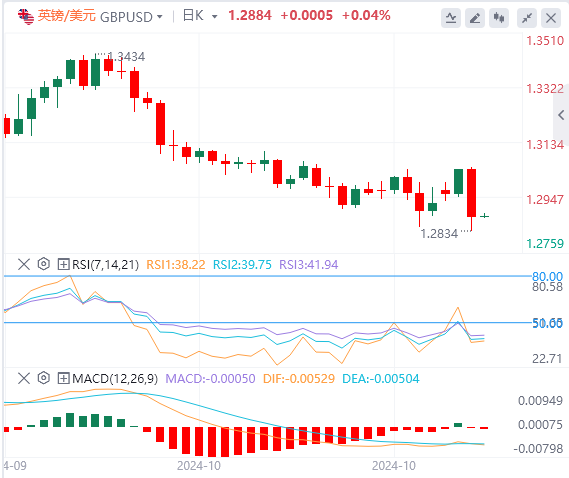
Task: Expand the right side panel arrow
Action: pos(561,115)
